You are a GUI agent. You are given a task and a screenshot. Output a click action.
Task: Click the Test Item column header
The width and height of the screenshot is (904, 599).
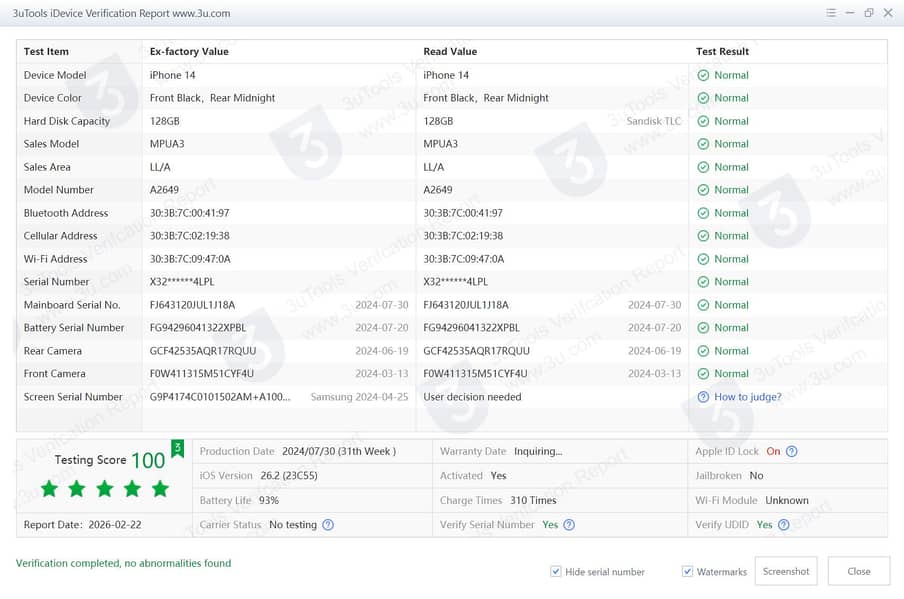tap(46, 51)
